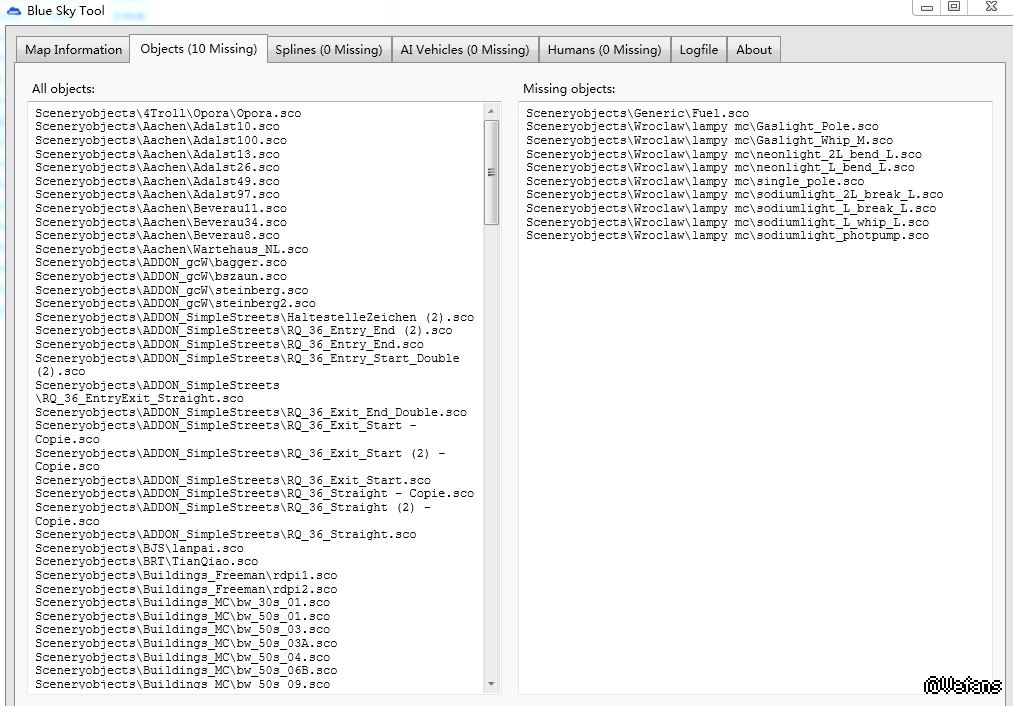The height and width of the screenshot is (706, 1013).
Task: Select Aachen\Beverau8.sco list entry
Action: pos(157,236)
